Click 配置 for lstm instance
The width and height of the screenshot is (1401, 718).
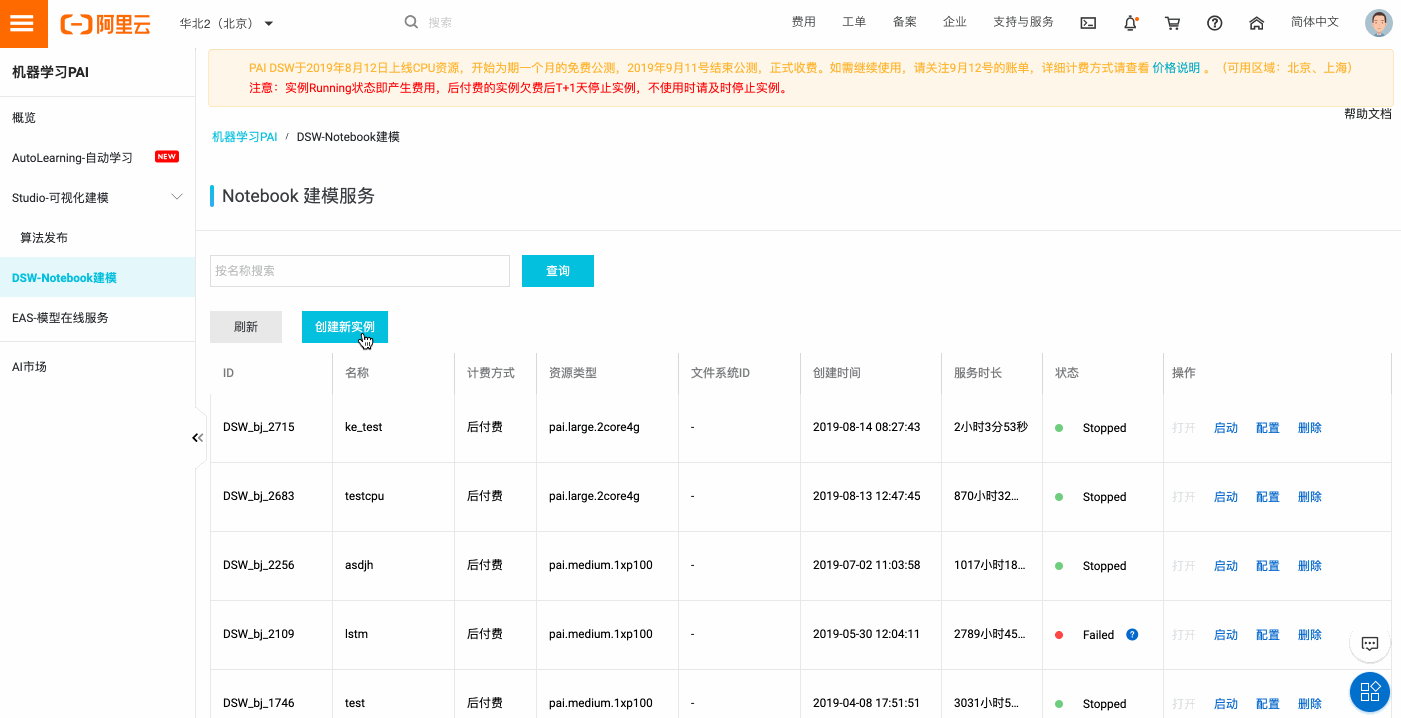pyautogui.click(x=1268, y=635)
